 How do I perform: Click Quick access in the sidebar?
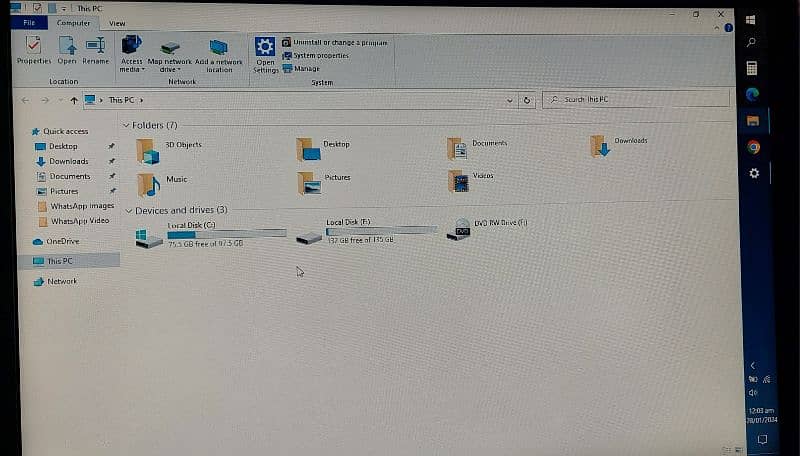point(60,131)
